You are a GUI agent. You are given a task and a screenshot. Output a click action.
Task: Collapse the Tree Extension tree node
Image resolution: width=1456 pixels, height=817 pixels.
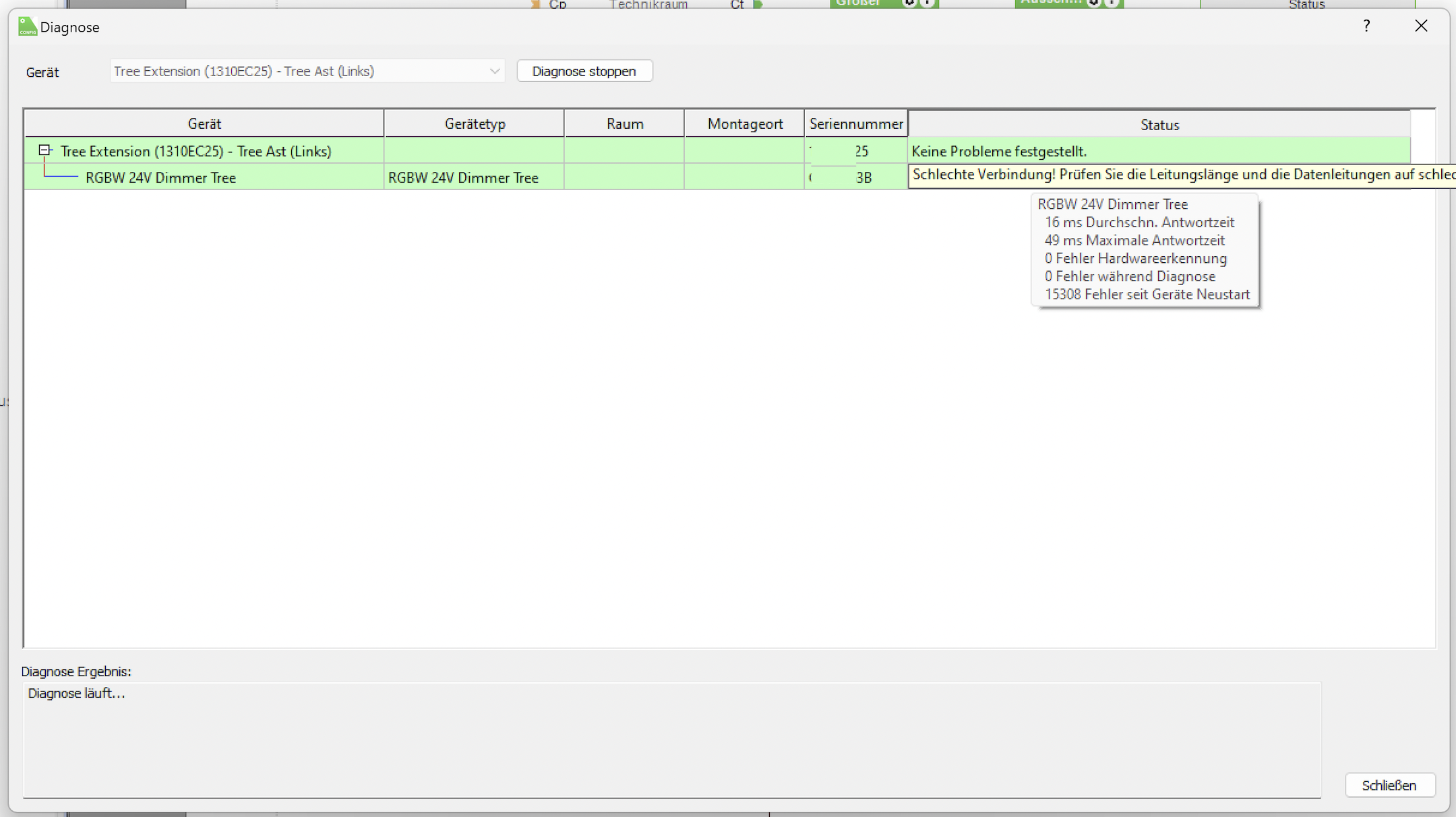click(45, 150)
